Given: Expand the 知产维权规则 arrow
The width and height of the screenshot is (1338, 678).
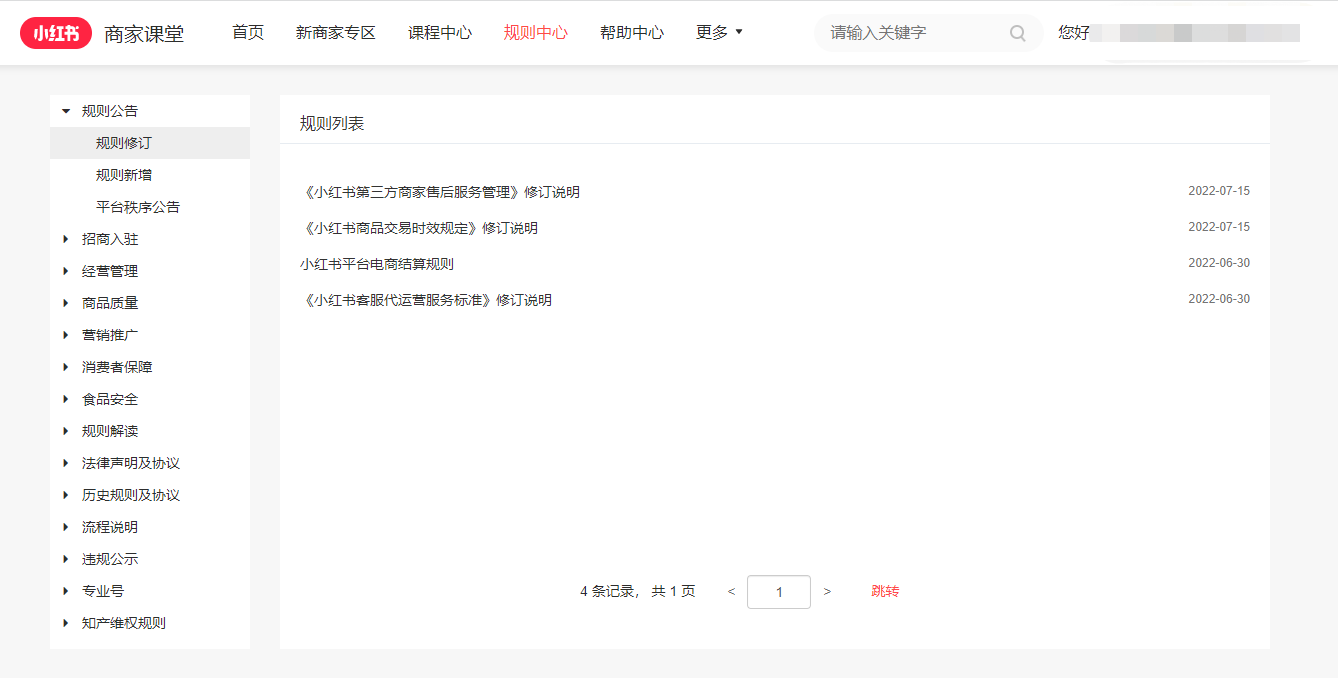Looking at the screenshot, I should click(66, 623).
